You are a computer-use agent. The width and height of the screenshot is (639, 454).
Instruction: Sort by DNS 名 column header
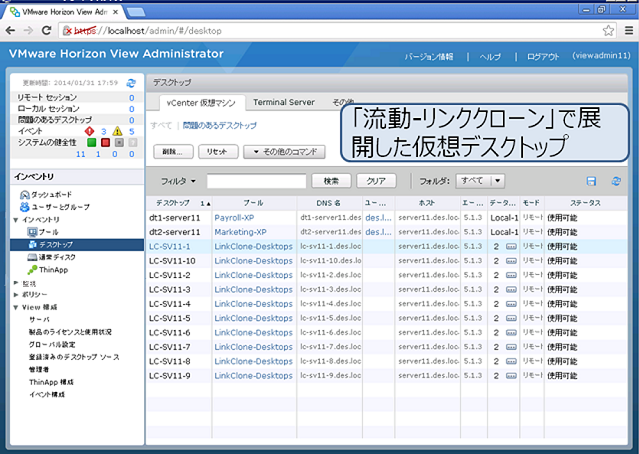tap(329, 203)
